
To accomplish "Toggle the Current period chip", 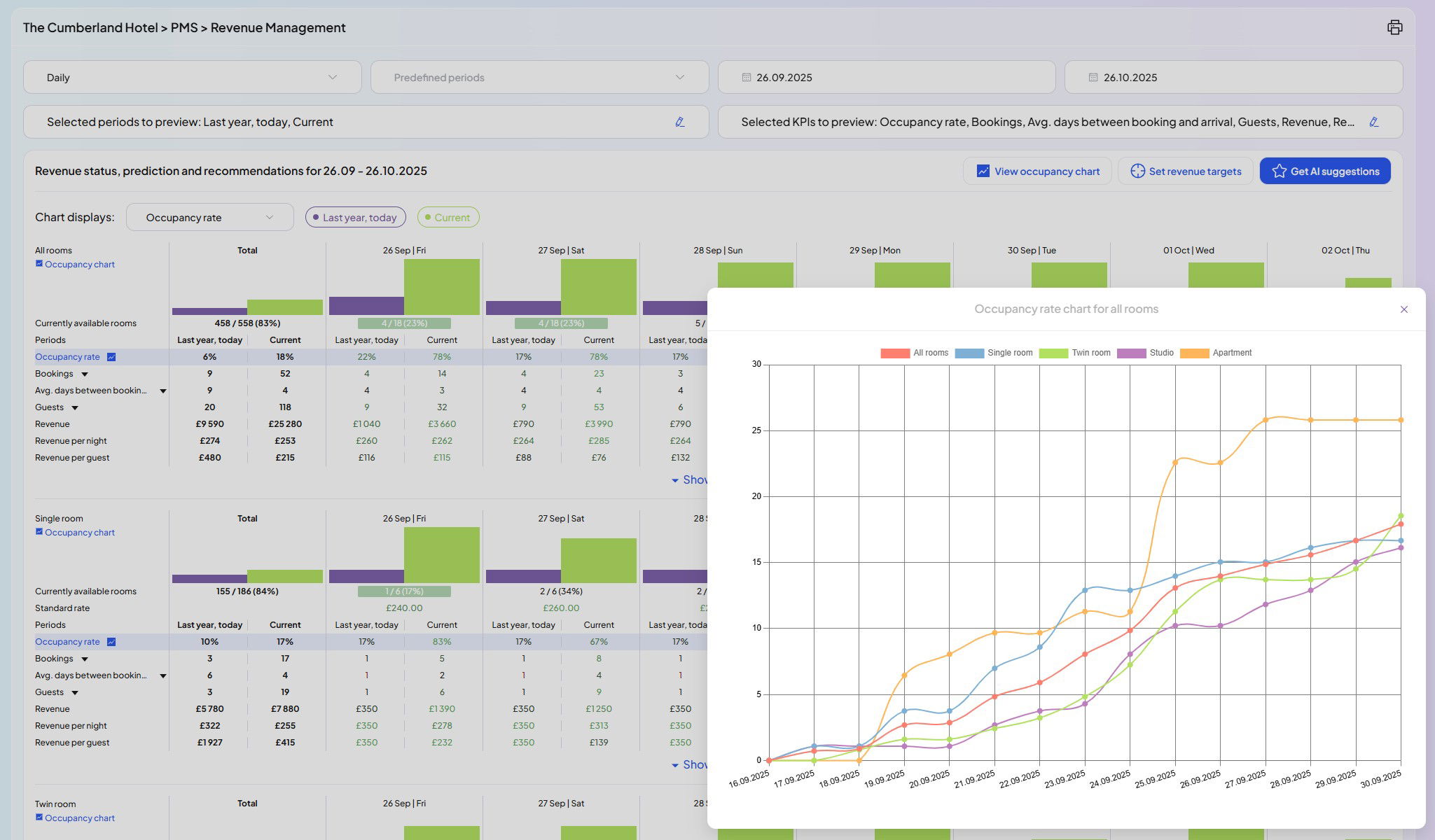I will [x=448, y=218].
